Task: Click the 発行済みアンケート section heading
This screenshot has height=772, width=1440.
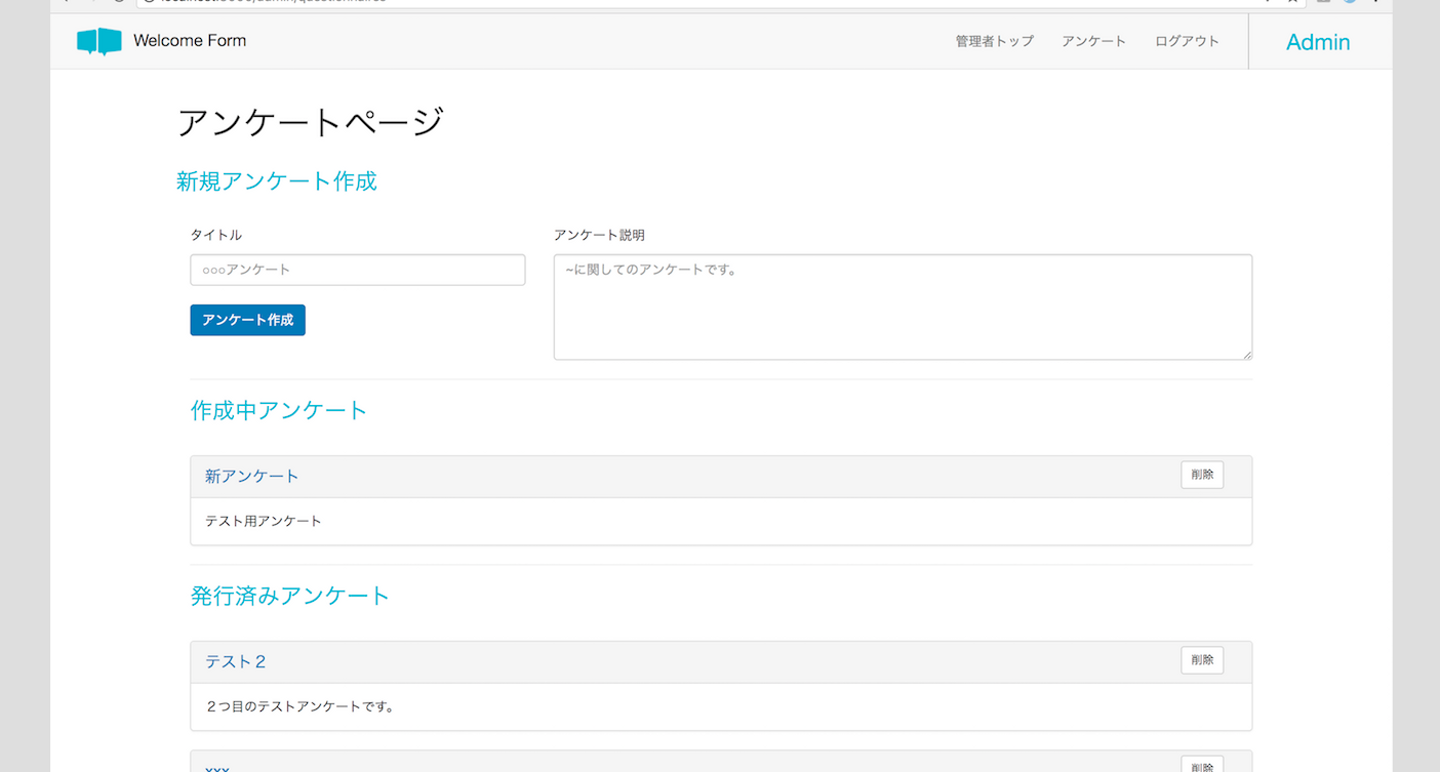Action: pyautogui.click(x=290, y=596)
